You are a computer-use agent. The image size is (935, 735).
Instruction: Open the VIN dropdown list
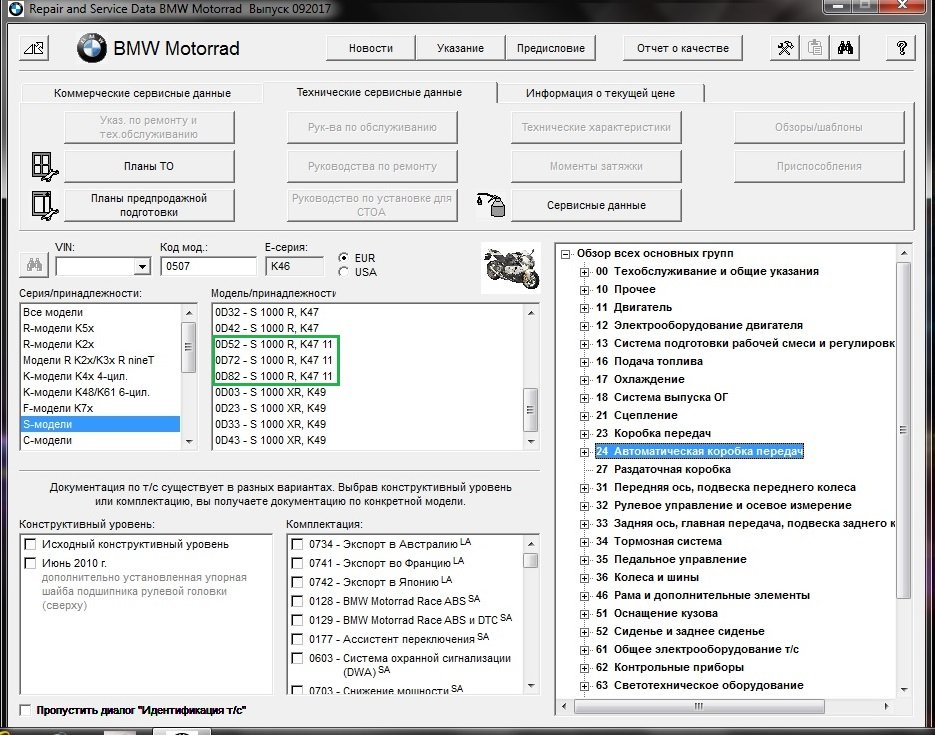click(141, 267)
